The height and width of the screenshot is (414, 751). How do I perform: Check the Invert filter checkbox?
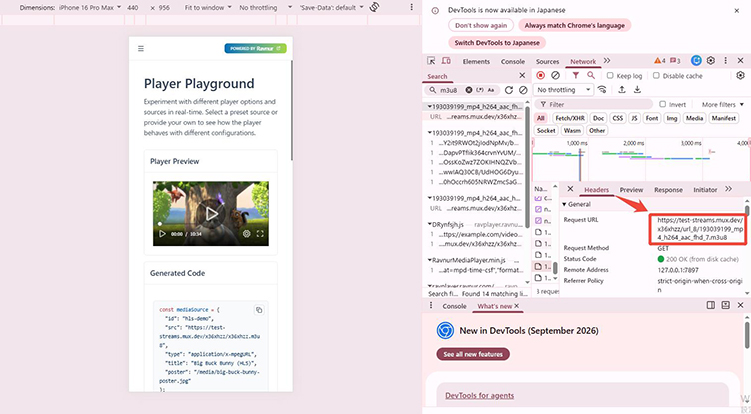[x=662, y=104]
